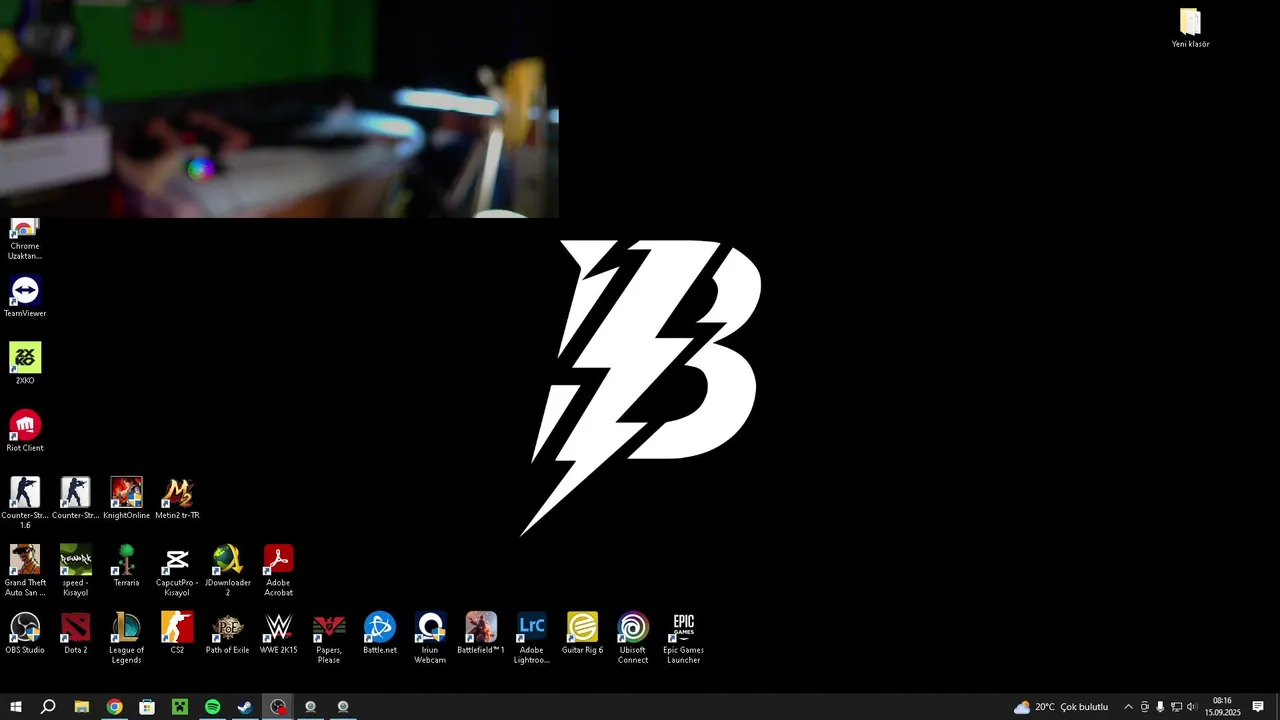Open Chrome Uzaktan desktop shortcut

pos(25,238)
